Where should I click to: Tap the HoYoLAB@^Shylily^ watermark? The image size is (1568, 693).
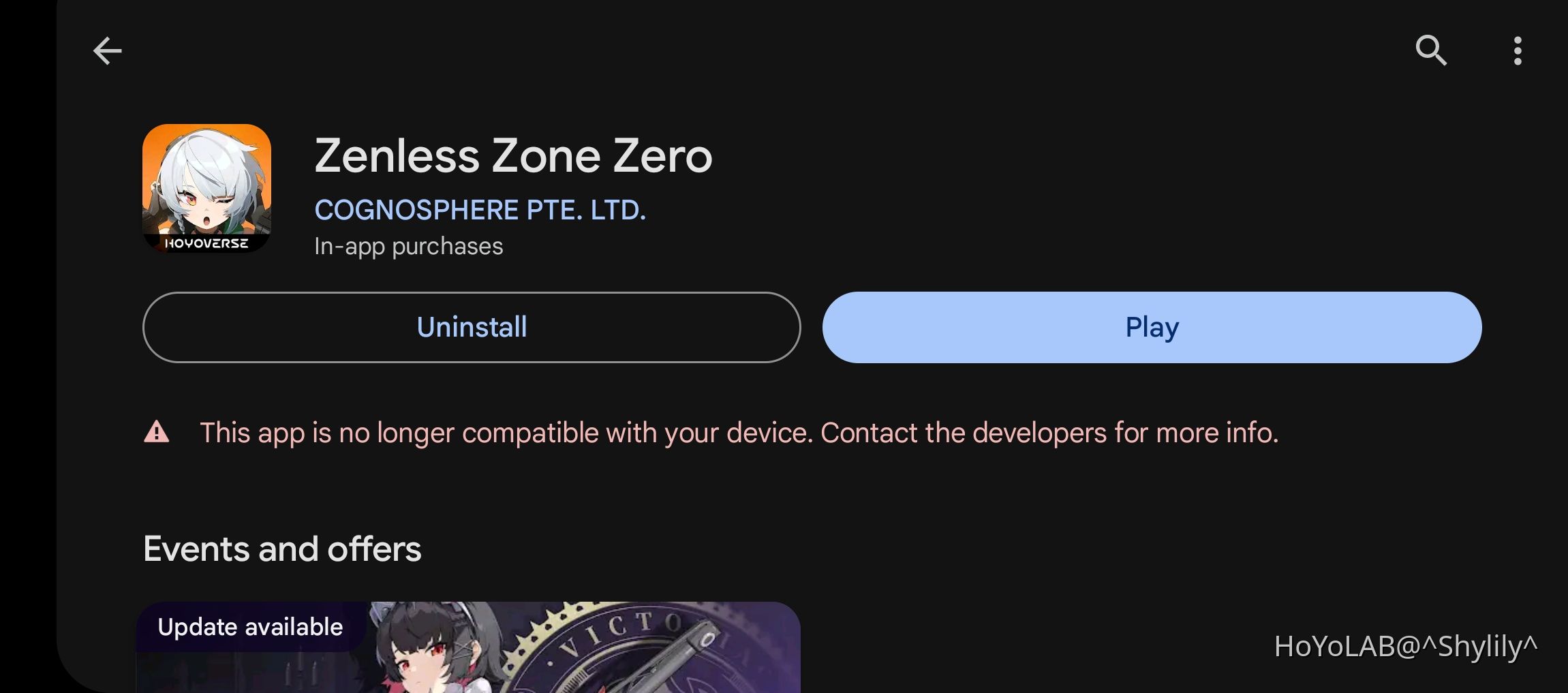coord(1405,646)
